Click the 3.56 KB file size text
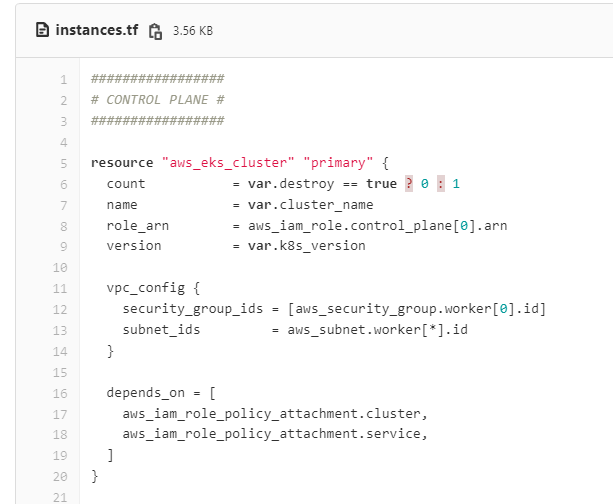 (192, 31)
